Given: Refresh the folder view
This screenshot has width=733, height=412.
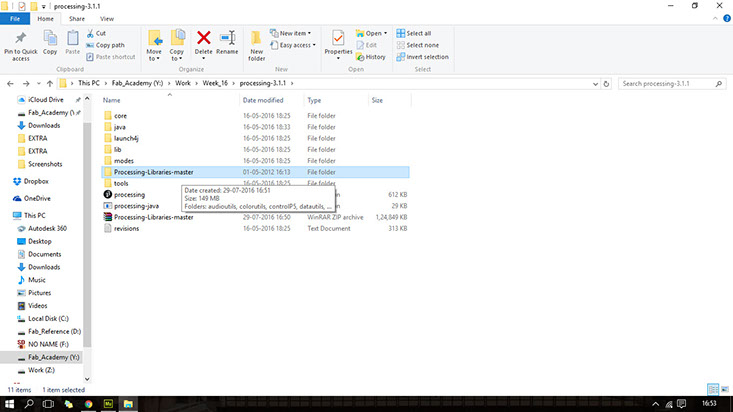Looking at the screenshot, I should 606,84.
